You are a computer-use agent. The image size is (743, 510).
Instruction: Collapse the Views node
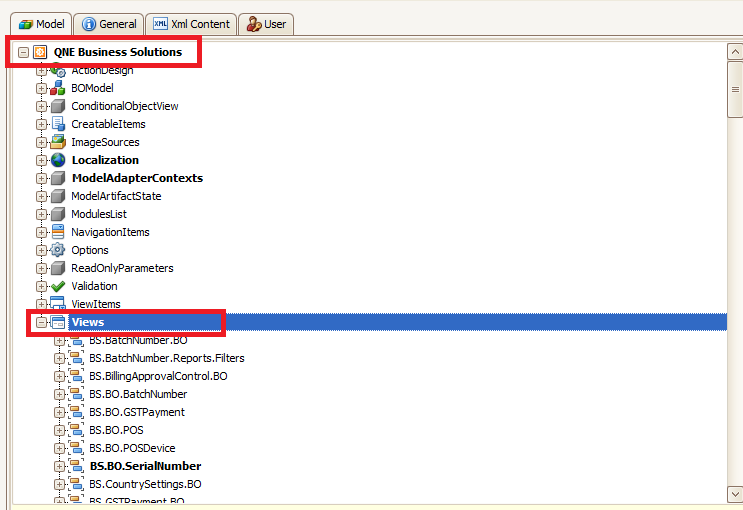click(x=41, y=322)
